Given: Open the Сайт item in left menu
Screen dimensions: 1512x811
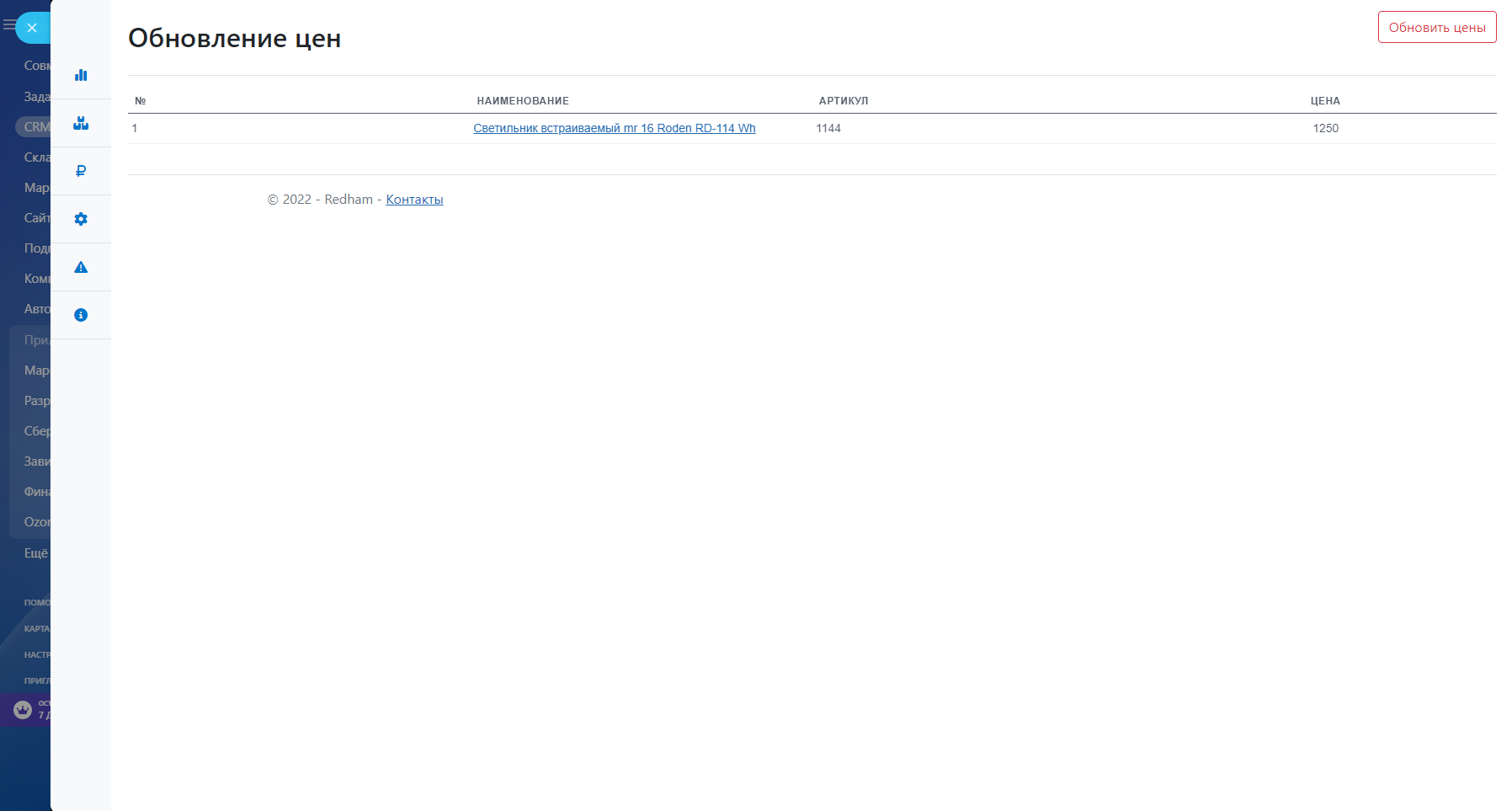Looking at the screenshot, I should 37,218.
